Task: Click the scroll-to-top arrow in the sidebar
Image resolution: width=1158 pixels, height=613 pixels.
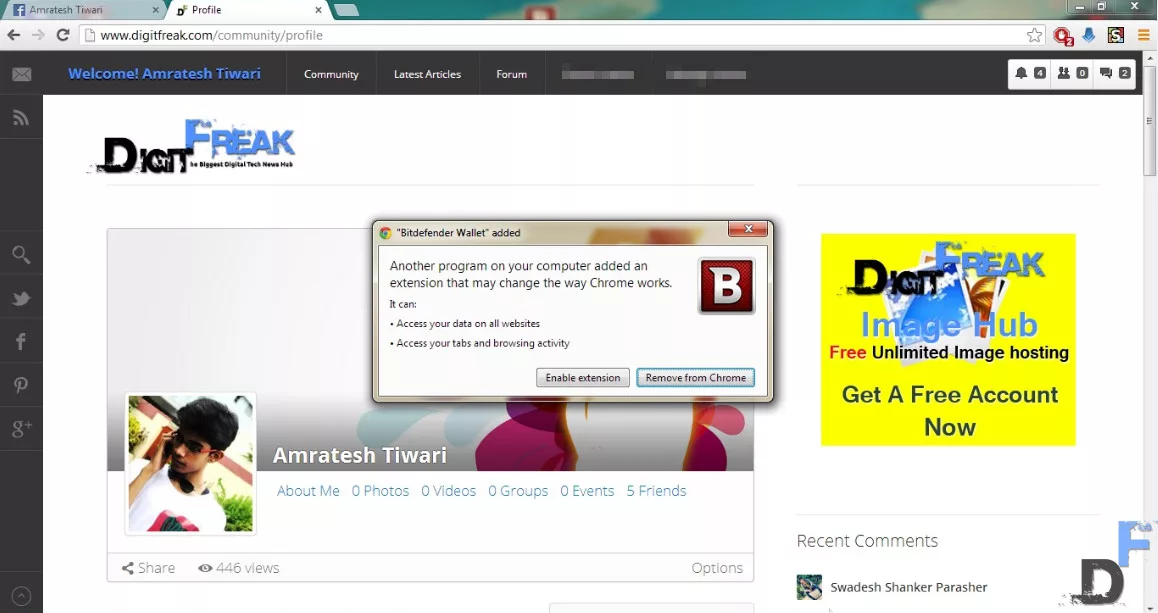Action: coord(21,595)
